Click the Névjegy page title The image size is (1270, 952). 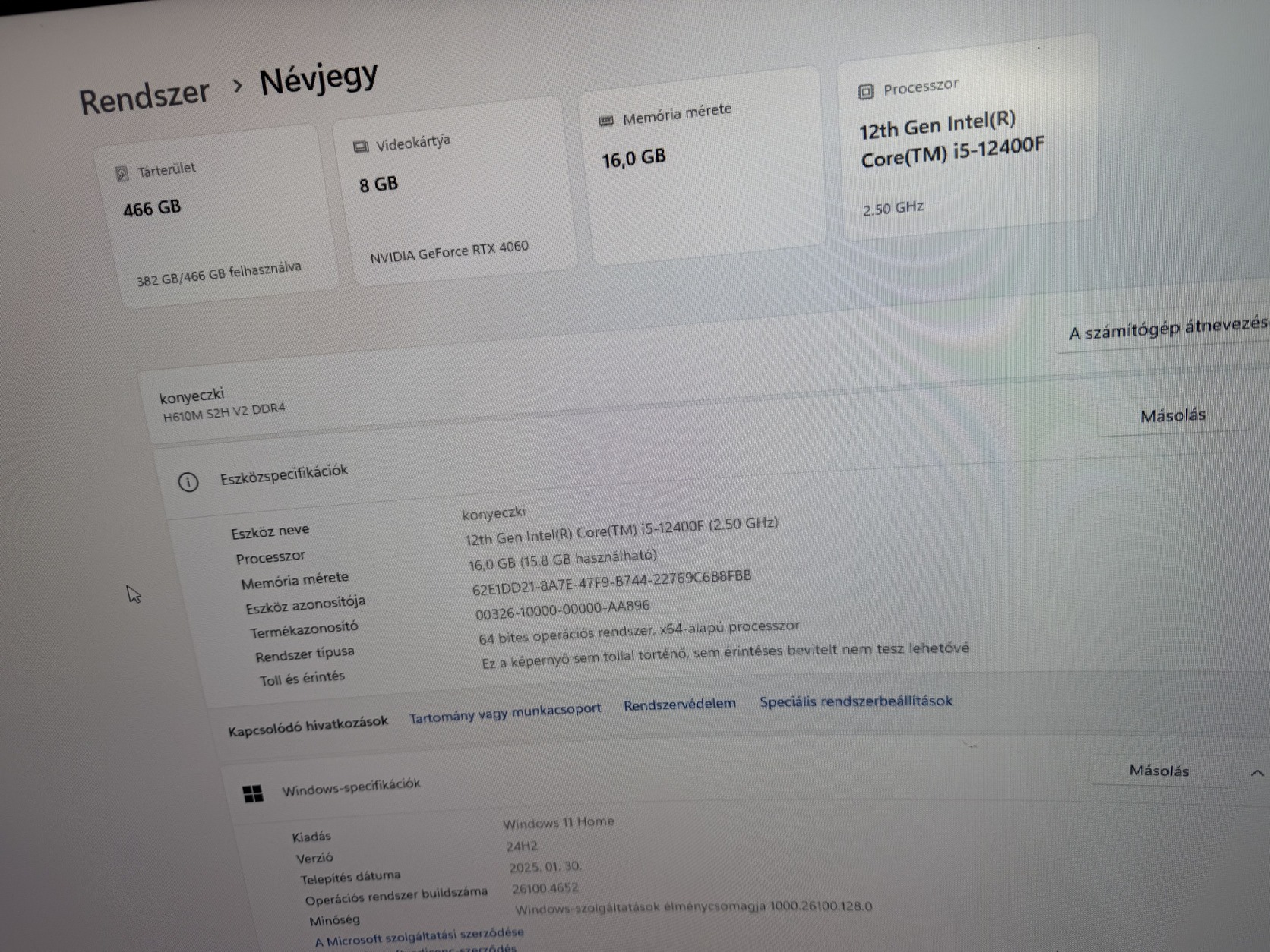click(318, 79)
